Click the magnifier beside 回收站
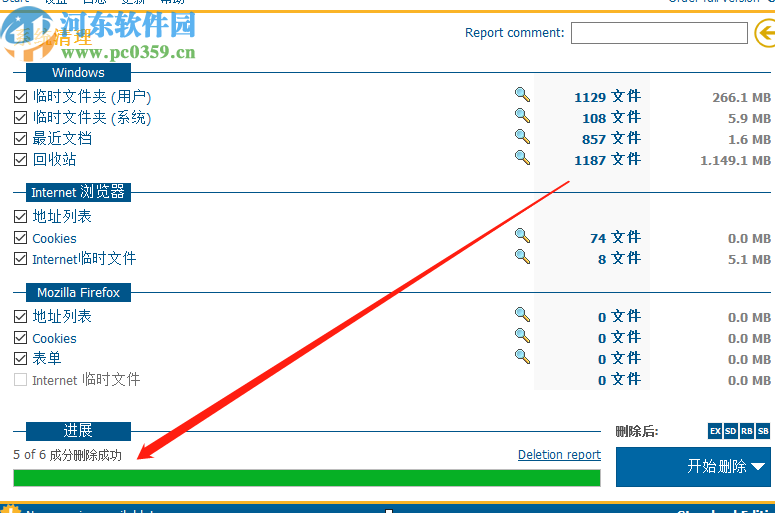This screenshot has width=775, height=513. pyautogui.click(x=522, y=158)
